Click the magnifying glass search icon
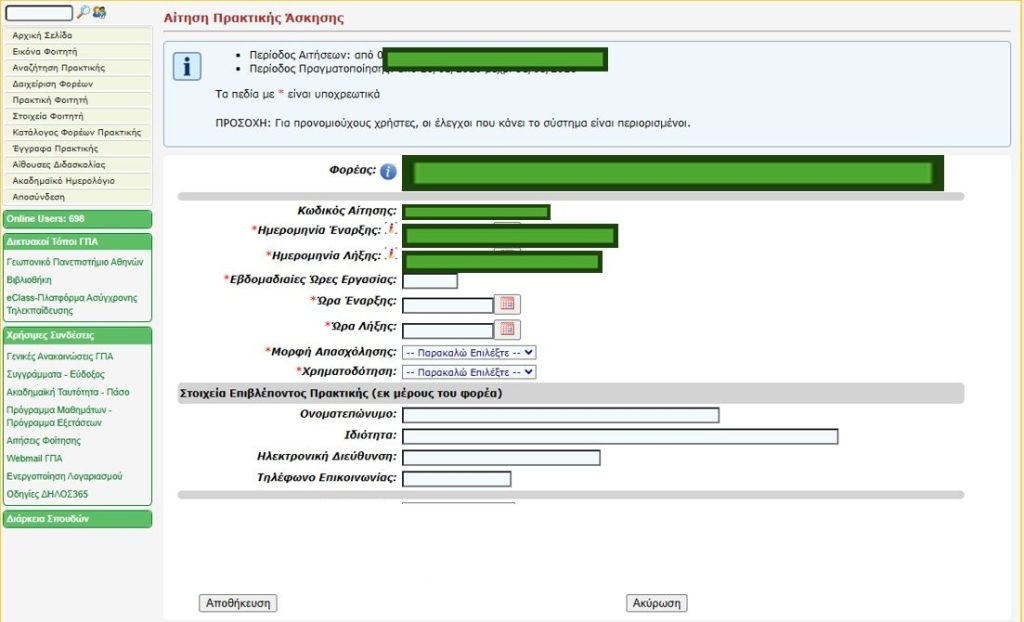Screen dimensions: 1024x622 [84, 12]
